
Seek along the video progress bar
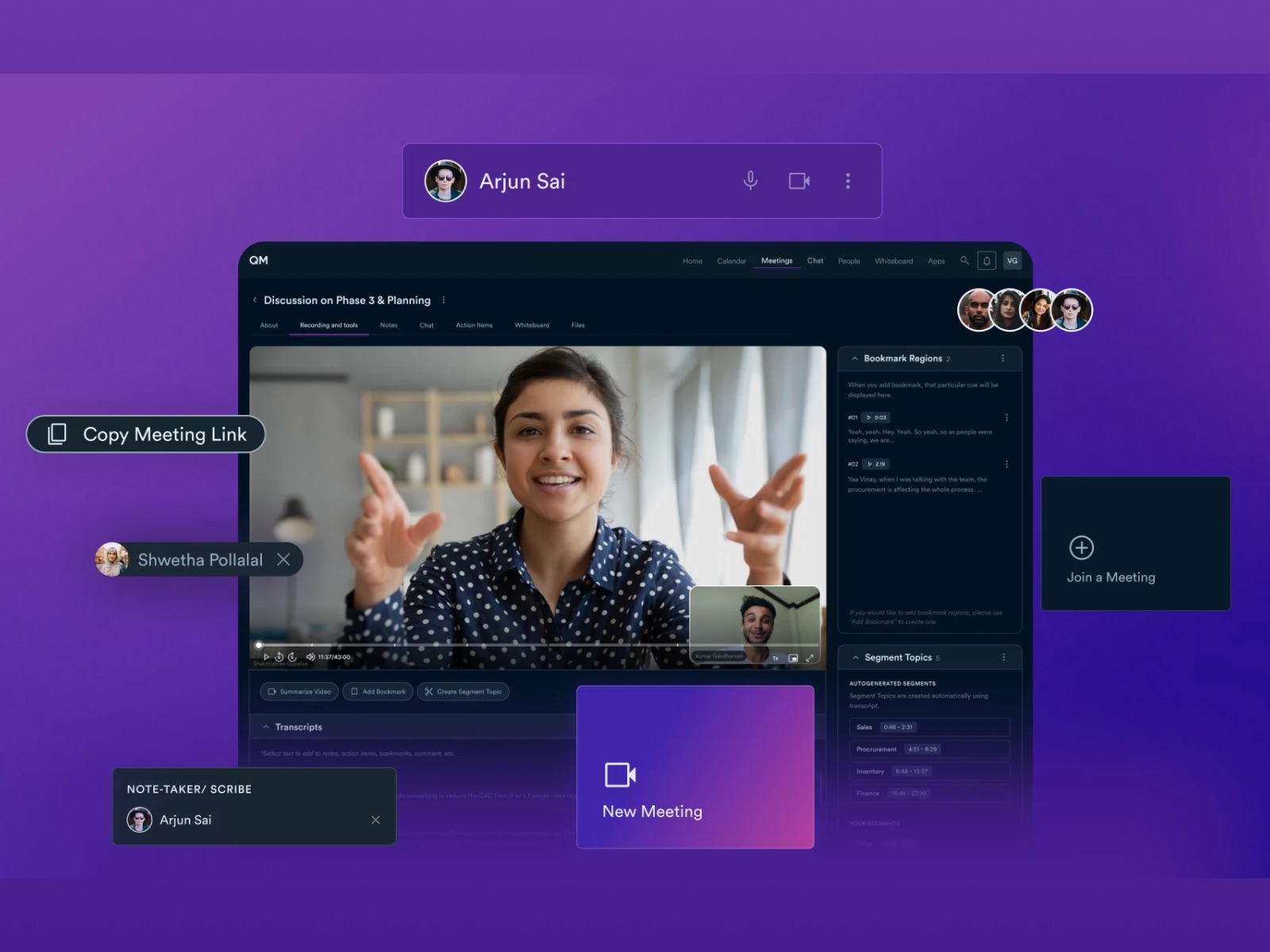tap(537, 645)
